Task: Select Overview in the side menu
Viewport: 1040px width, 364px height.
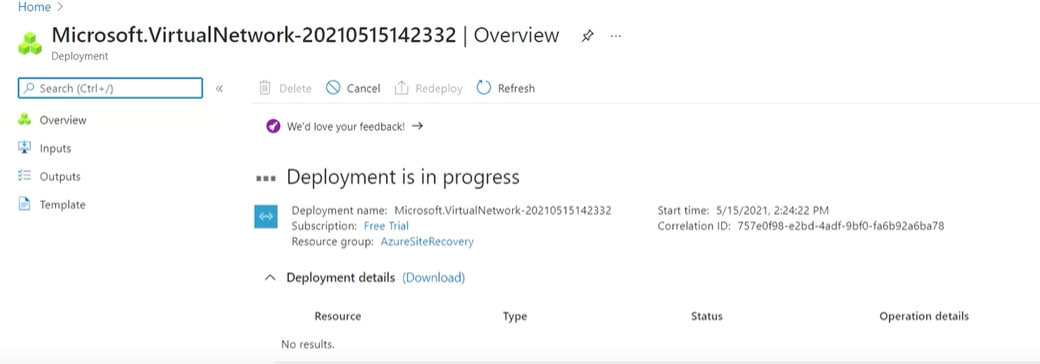Action: click(63, 120)
